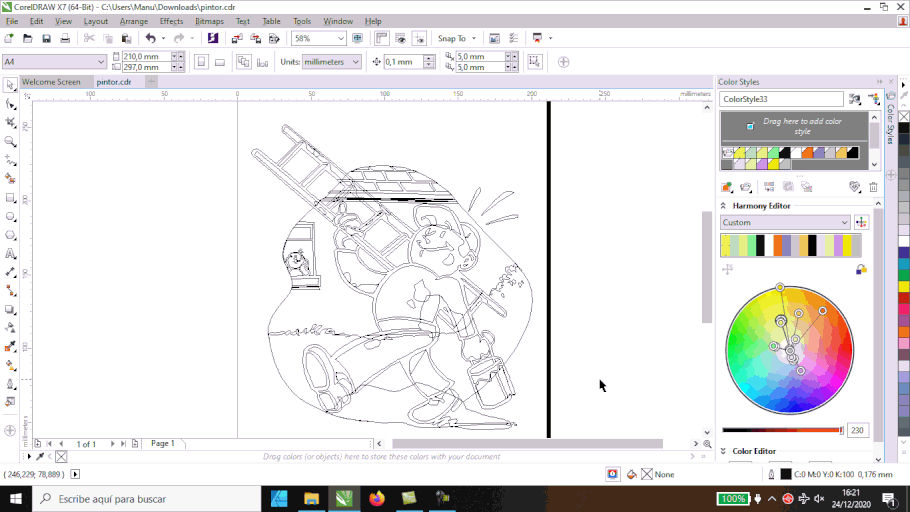Open the zoom level dropdown showing 58%

[340, 39]
